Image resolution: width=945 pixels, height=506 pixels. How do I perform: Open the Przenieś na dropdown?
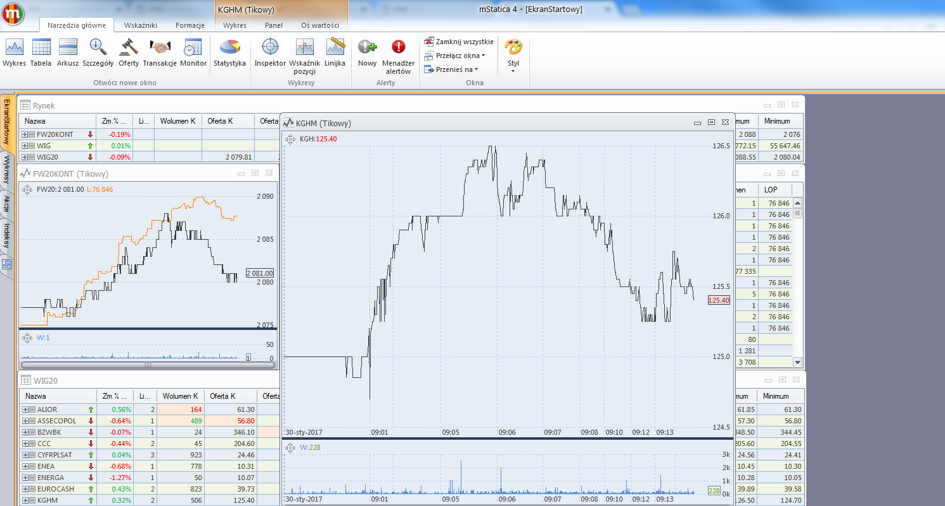451,69
